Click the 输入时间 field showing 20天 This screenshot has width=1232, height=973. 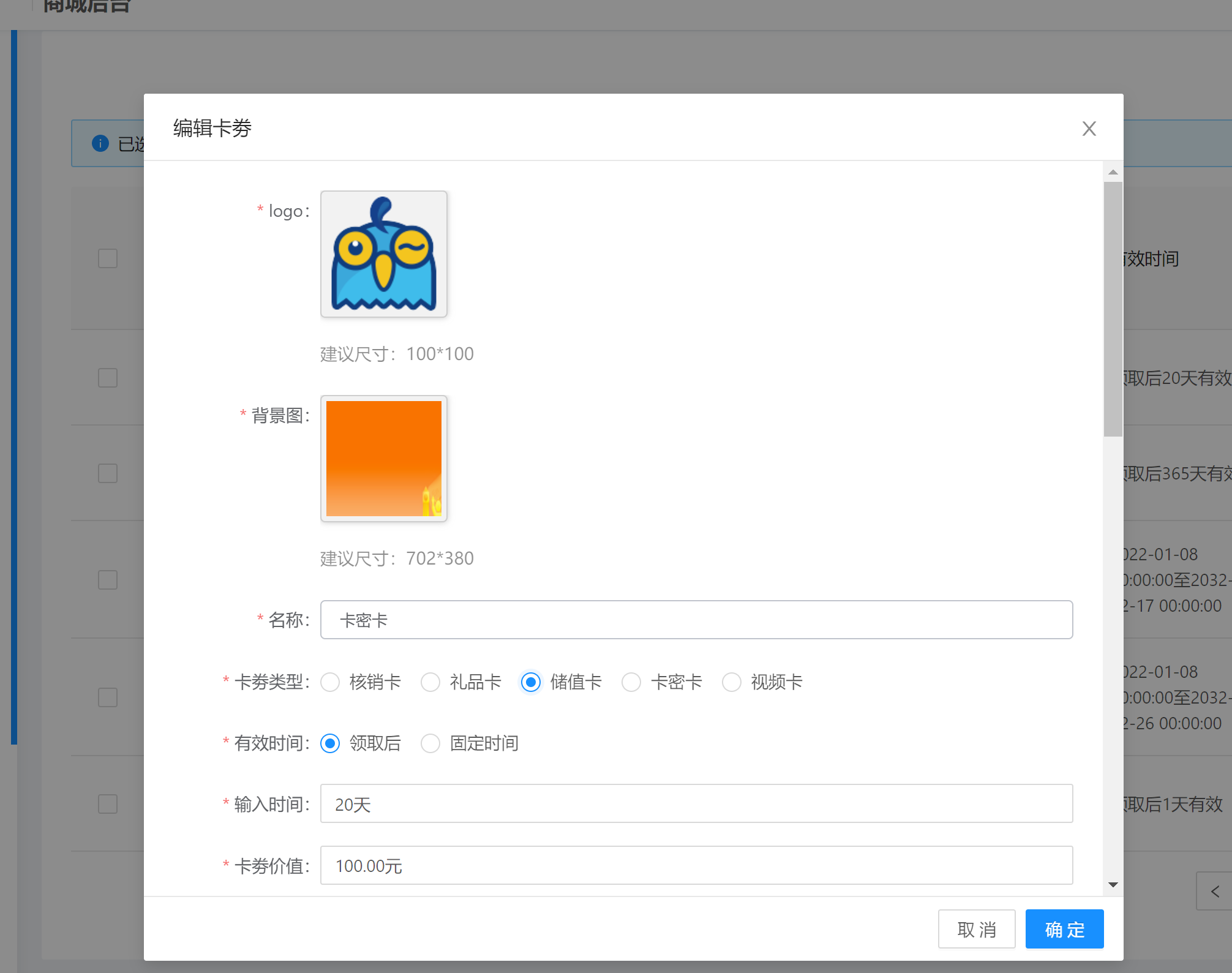pos(696,803)
